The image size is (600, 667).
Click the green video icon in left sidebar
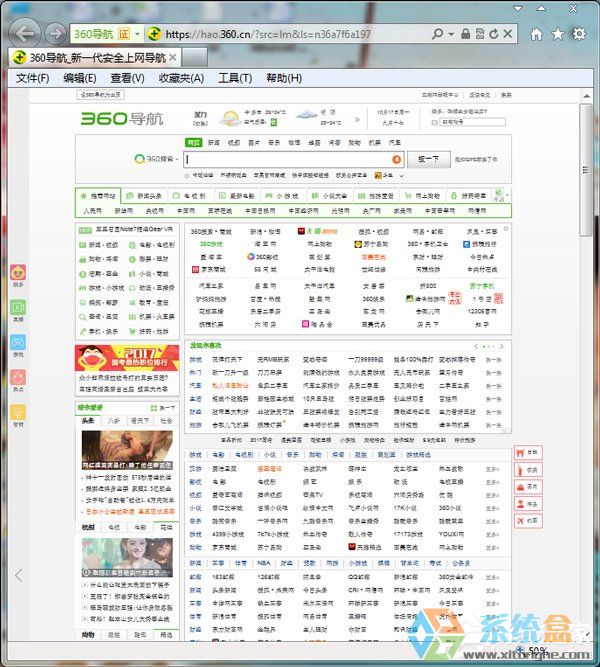click(x=18, y=307)
